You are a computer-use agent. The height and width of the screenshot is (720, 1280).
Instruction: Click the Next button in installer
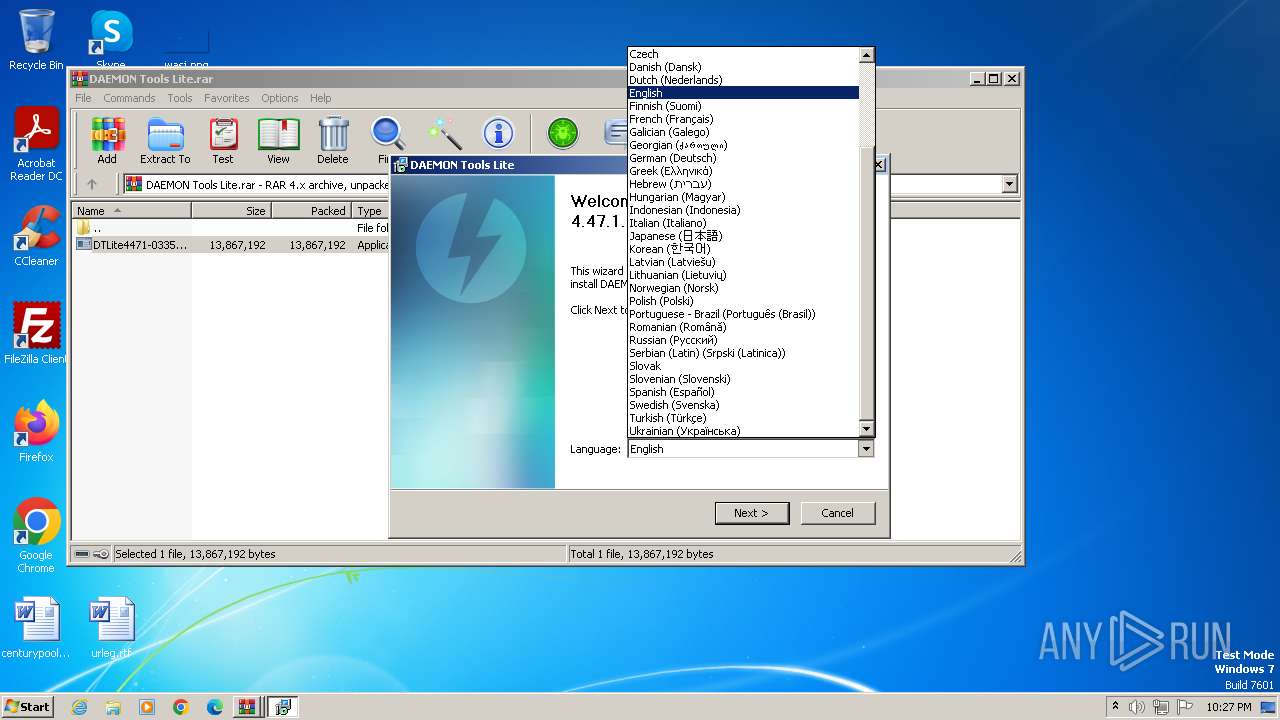coord(752,513)
